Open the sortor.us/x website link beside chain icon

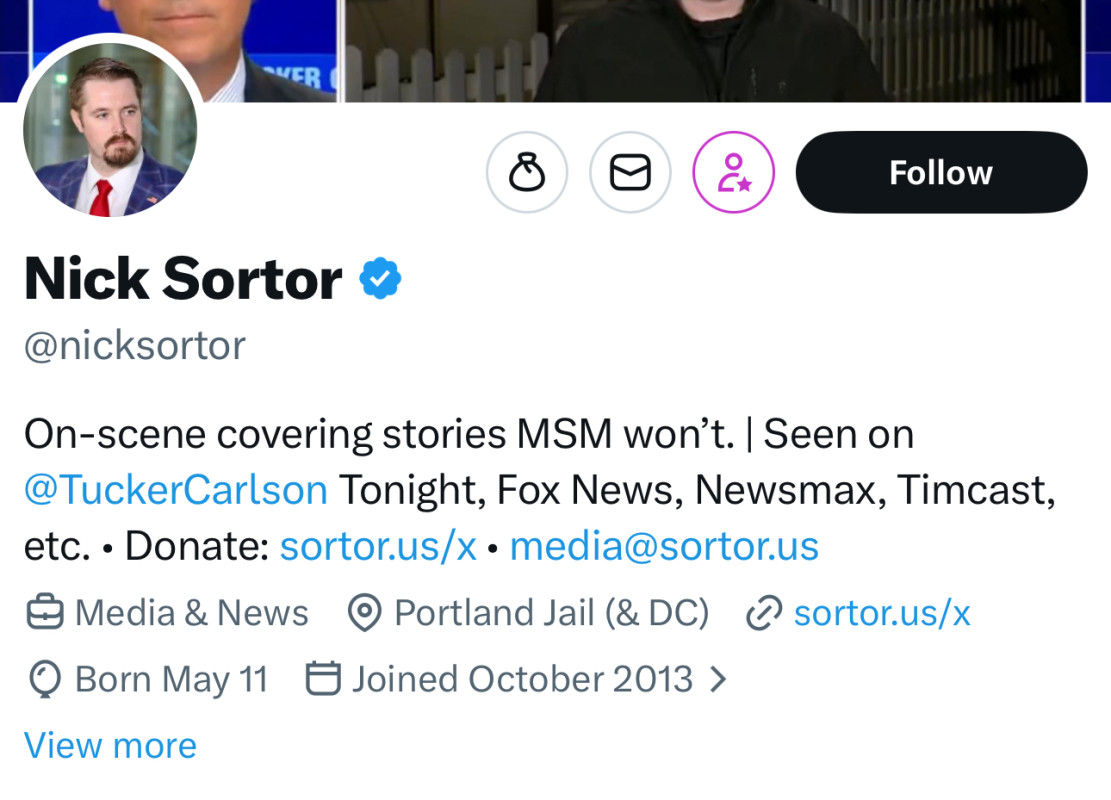pyautogui.click(x=882, y=613)
